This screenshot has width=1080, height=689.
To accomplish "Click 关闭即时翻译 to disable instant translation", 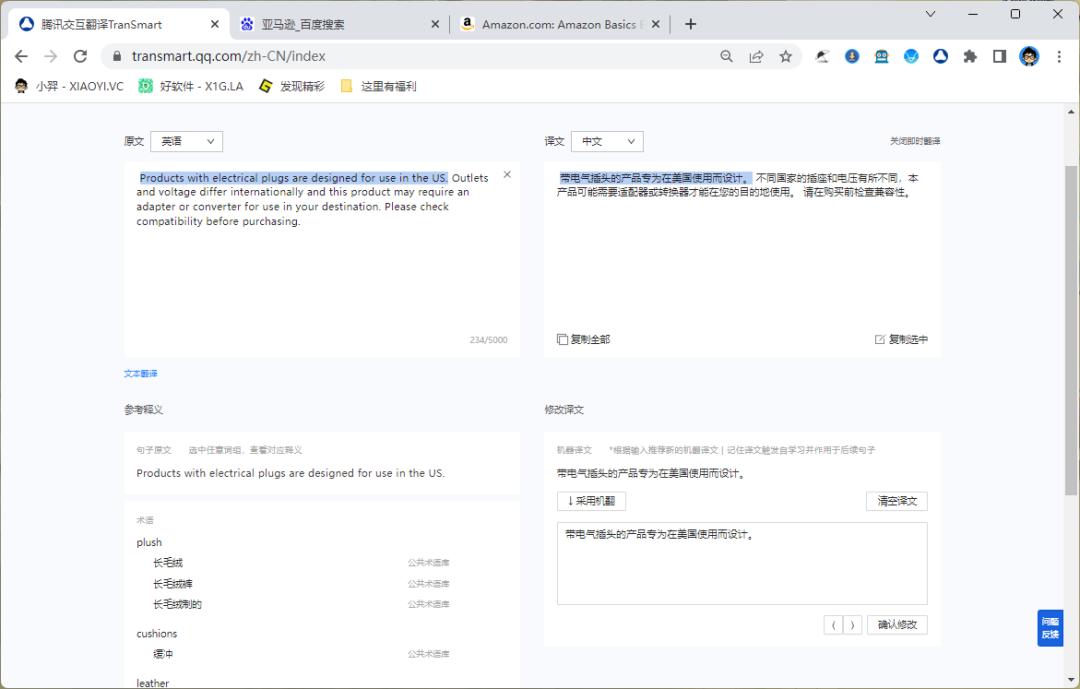I will [x=915, y=141].
